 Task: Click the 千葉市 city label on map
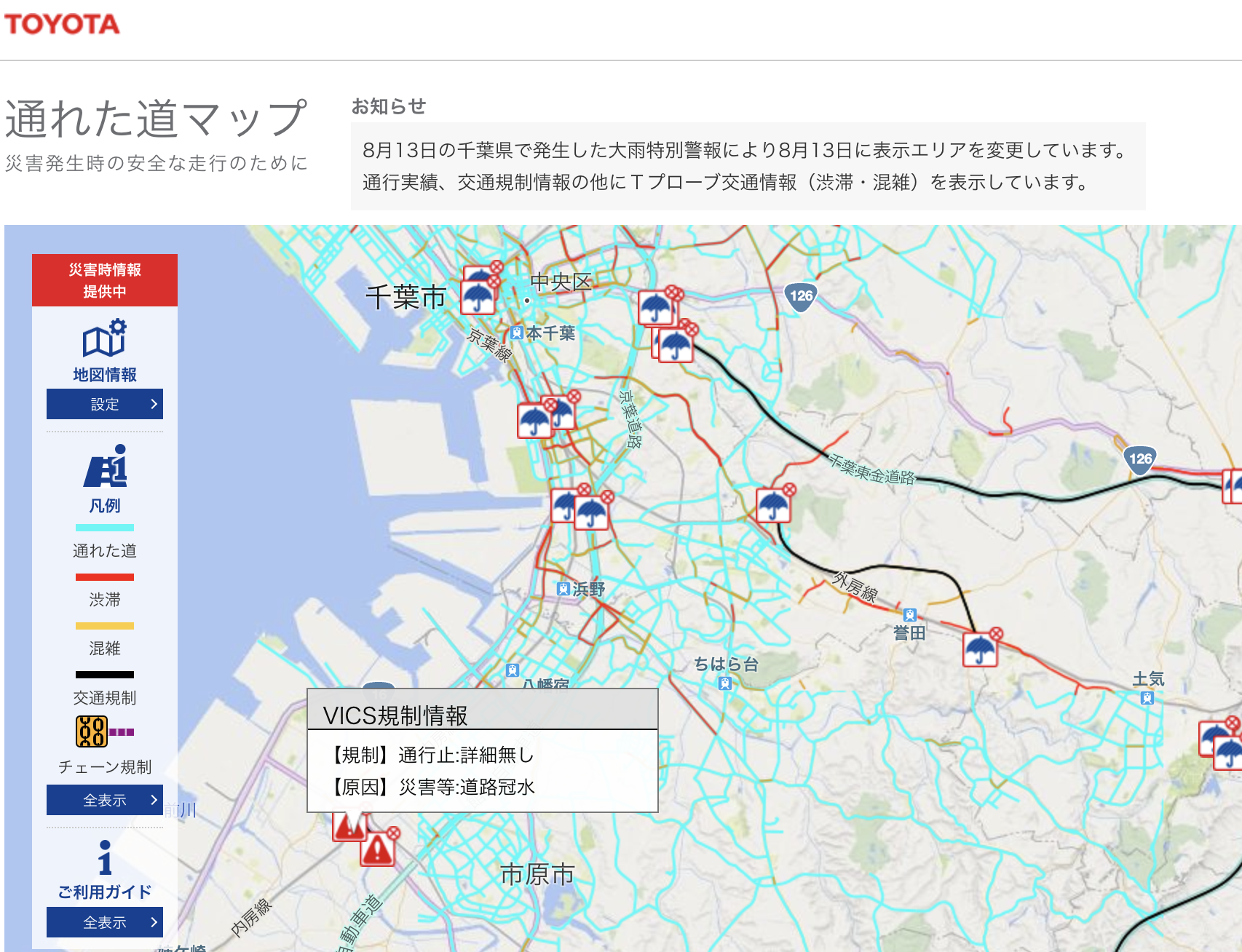pyautogui.click(x=406, y=298)
